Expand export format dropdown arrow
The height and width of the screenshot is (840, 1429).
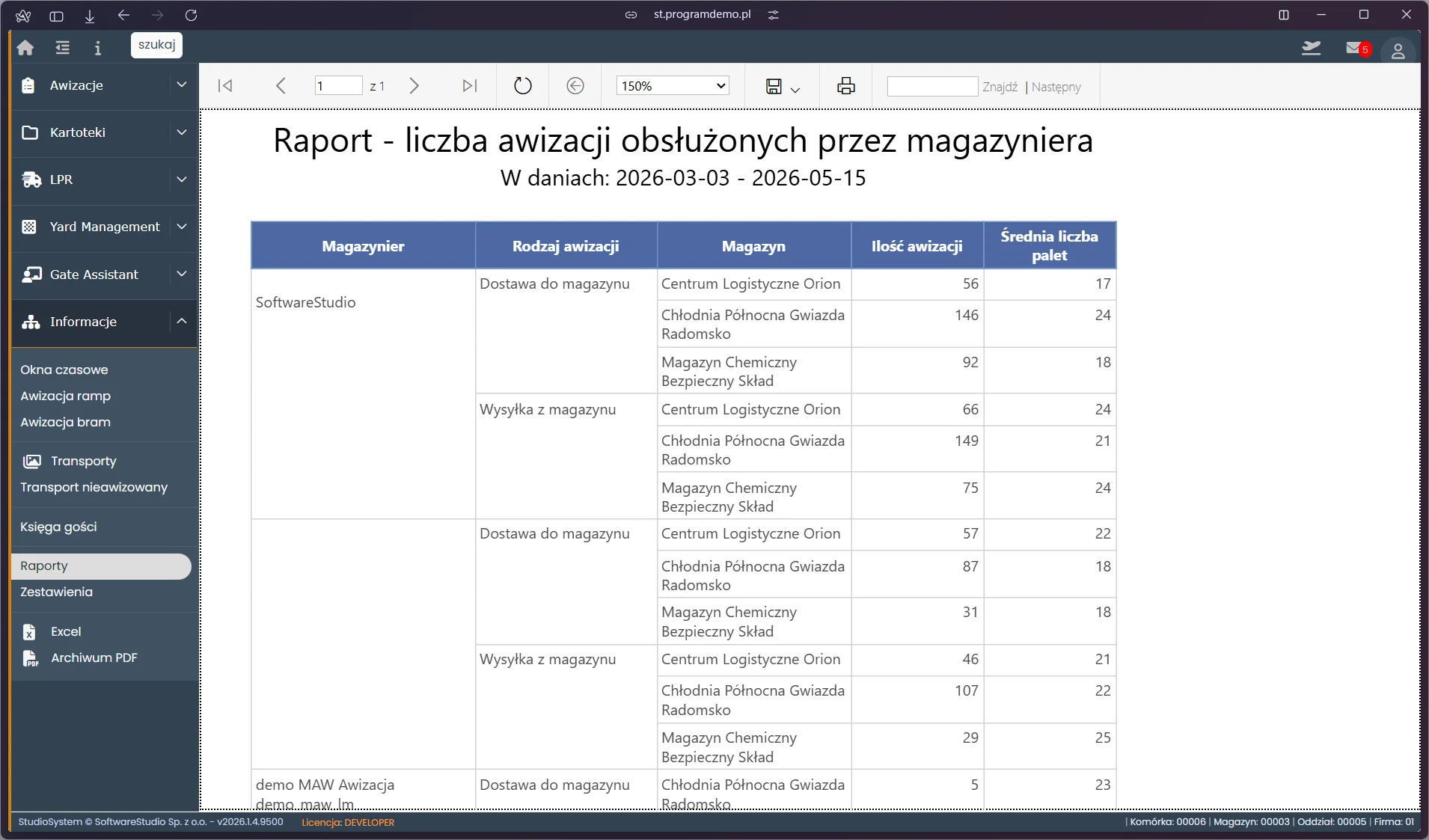(795, 90)
